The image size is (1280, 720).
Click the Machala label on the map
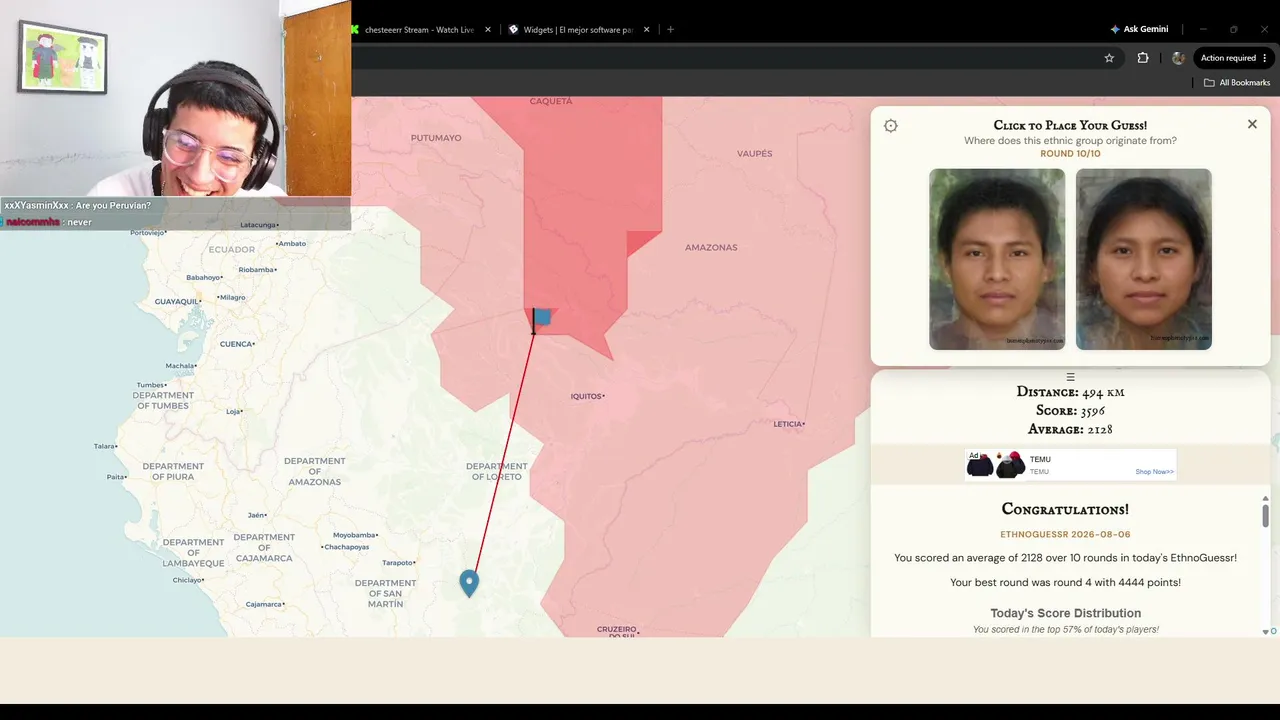point(181,366)
